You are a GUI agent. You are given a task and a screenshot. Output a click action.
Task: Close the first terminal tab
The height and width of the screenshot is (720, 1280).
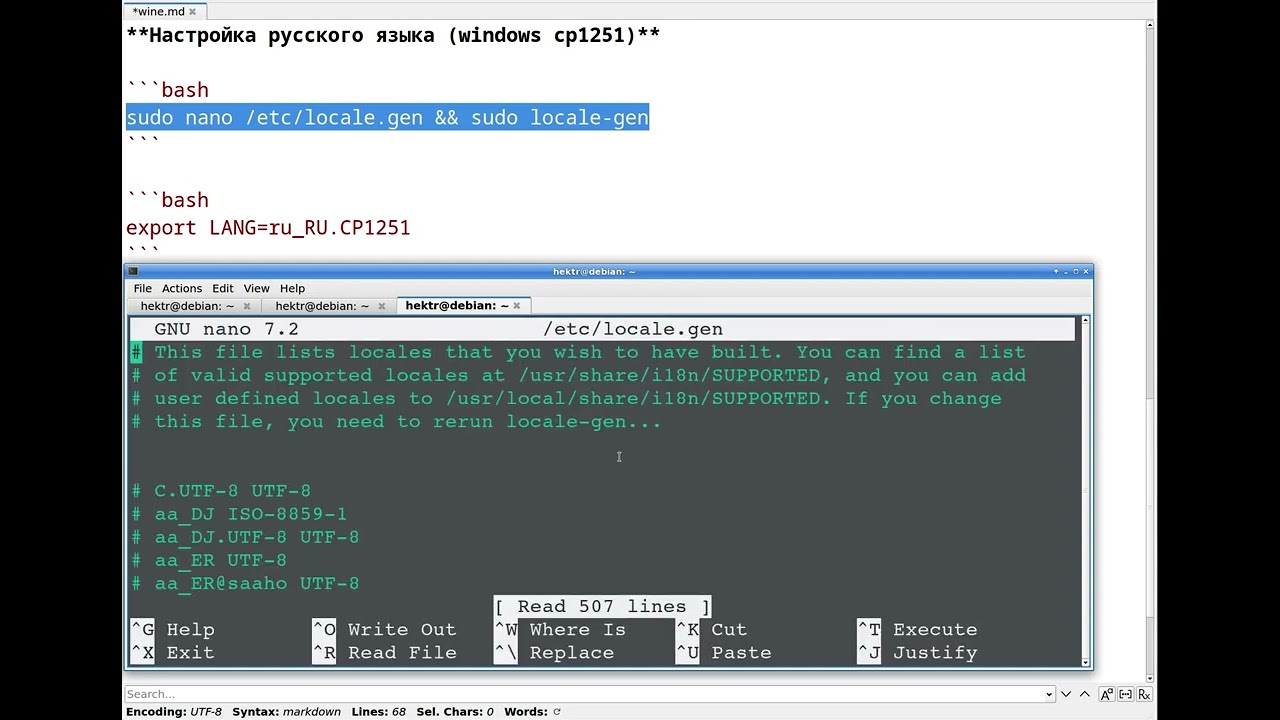[x=246, y=306]
